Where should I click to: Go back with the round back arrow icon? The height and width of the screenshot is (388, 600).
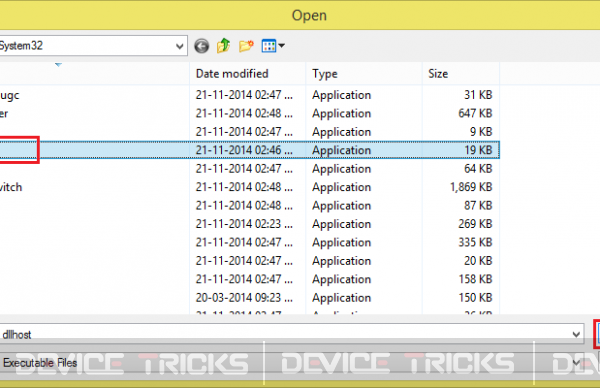coord(202,46)
